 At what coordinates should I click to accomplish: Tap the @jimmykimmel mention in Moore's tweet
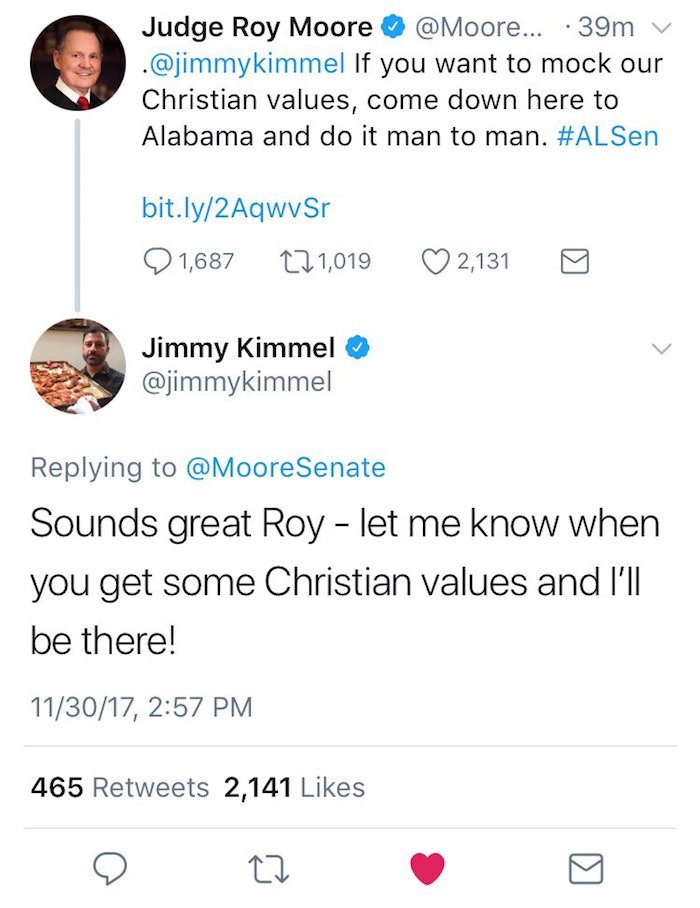point(246,65)
